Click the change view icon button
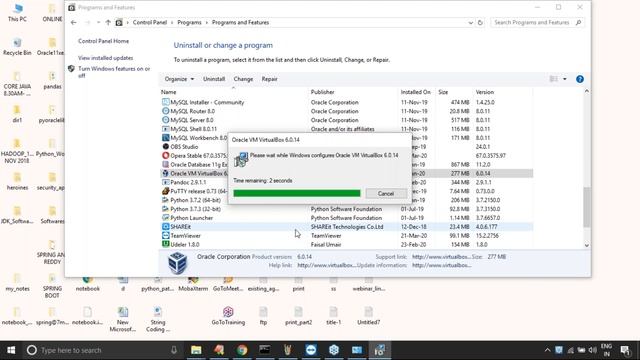Screen dimensions: 640x360 [553, 79]
